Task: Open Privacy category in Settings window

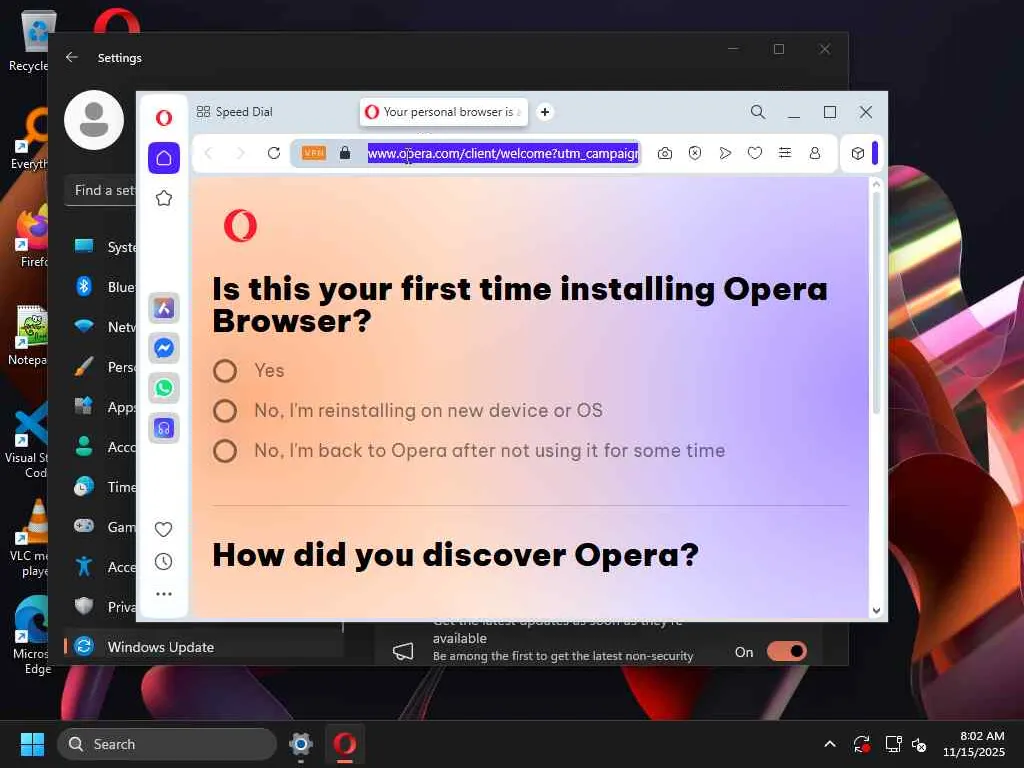Action: (x=104, y=607)
